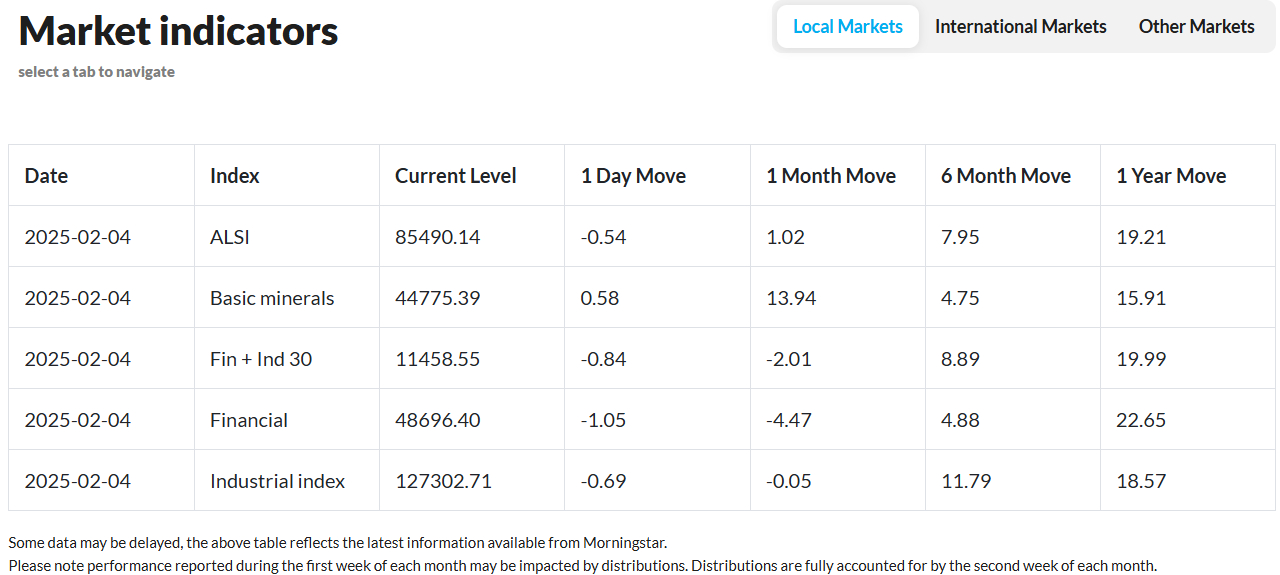Click 'select a tab to navigate' text

click(x=96, y=72)
